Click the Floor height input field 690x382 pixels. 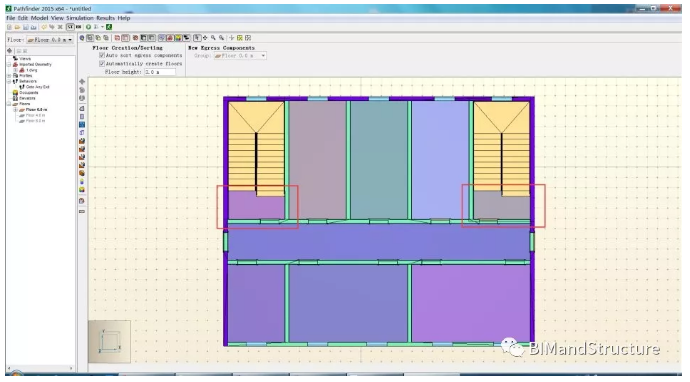pyautogui.click(x=160, y=72)
